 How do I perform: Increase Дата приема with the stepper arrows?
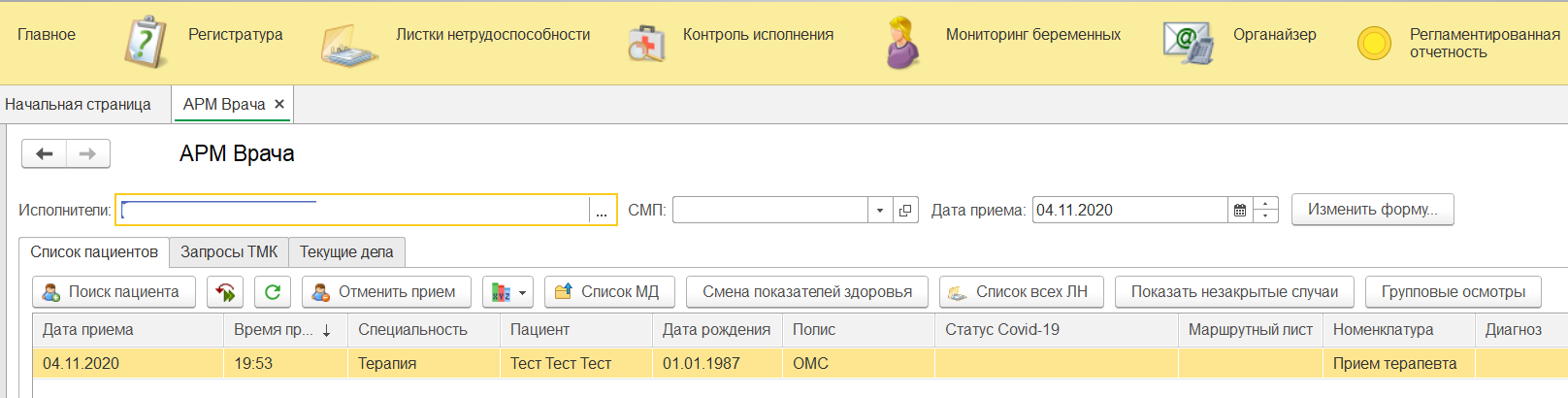point(1265,204)
